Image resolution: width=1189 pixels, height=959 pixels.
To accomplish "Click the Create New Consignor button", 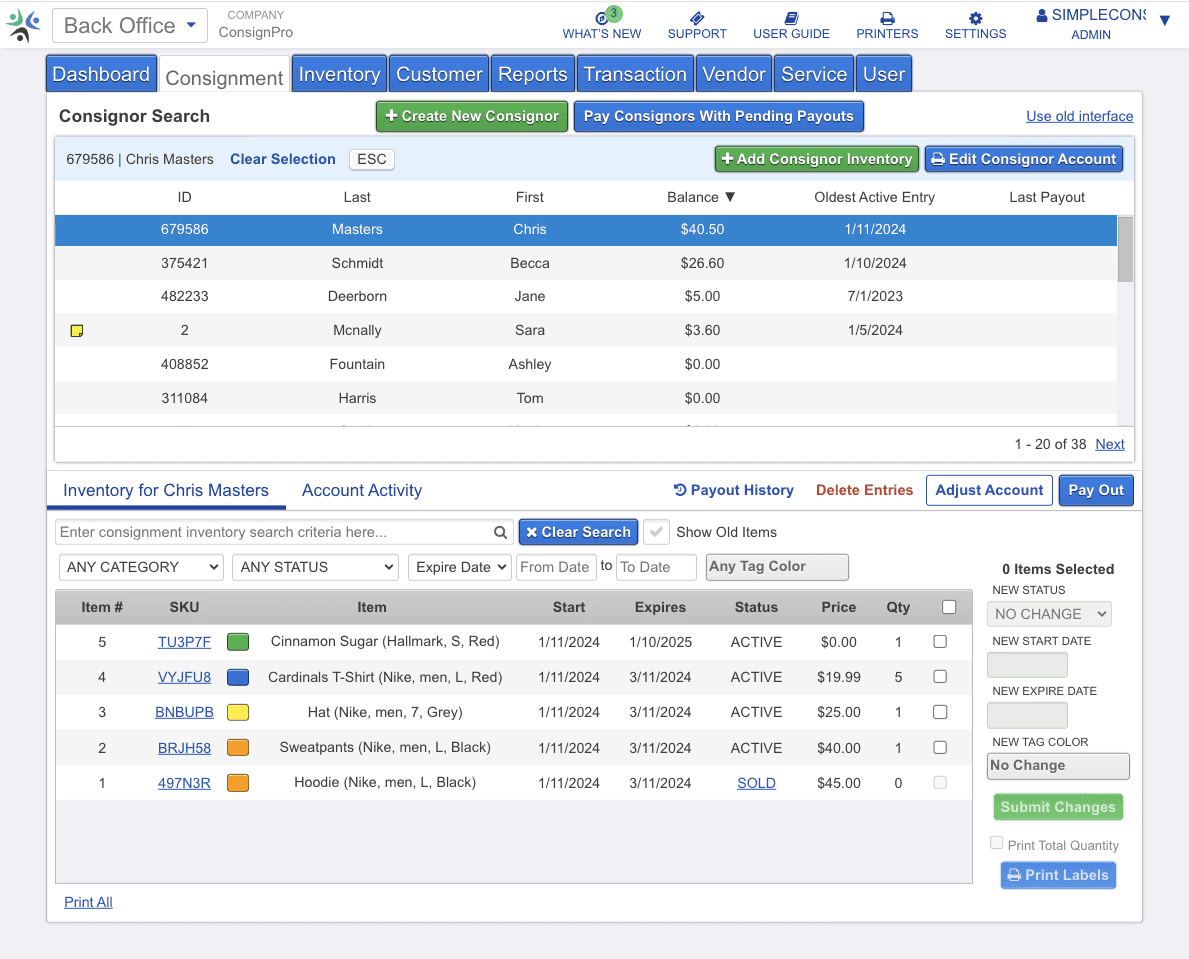I will pos(472,116).
